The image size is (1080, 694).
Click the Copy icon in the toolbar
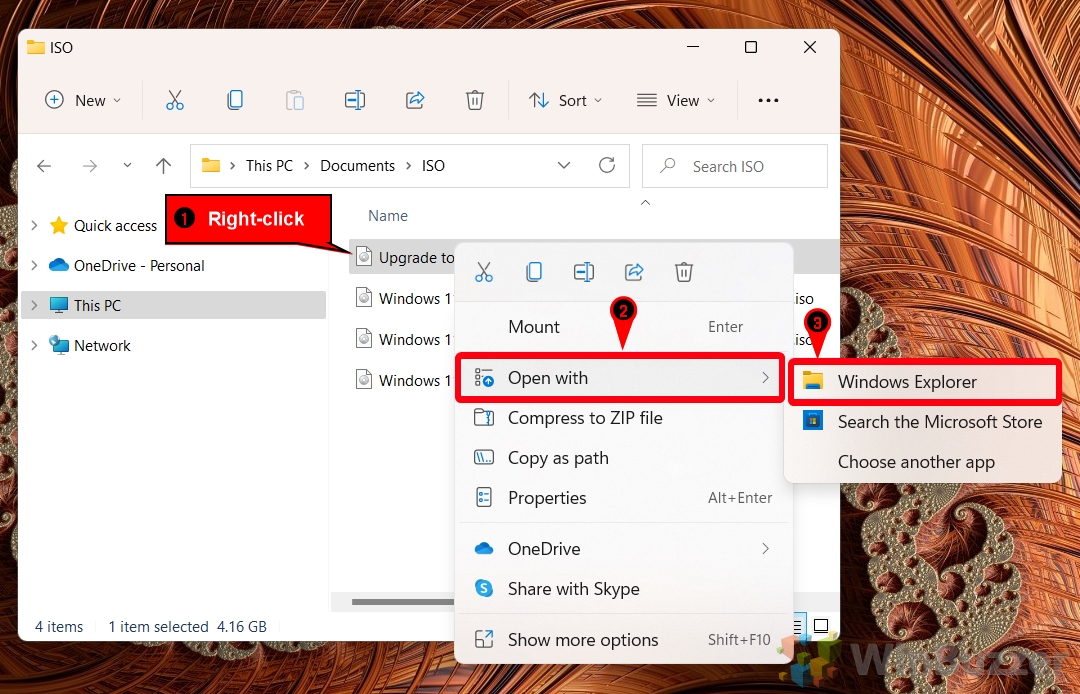(x=235, y=101)
